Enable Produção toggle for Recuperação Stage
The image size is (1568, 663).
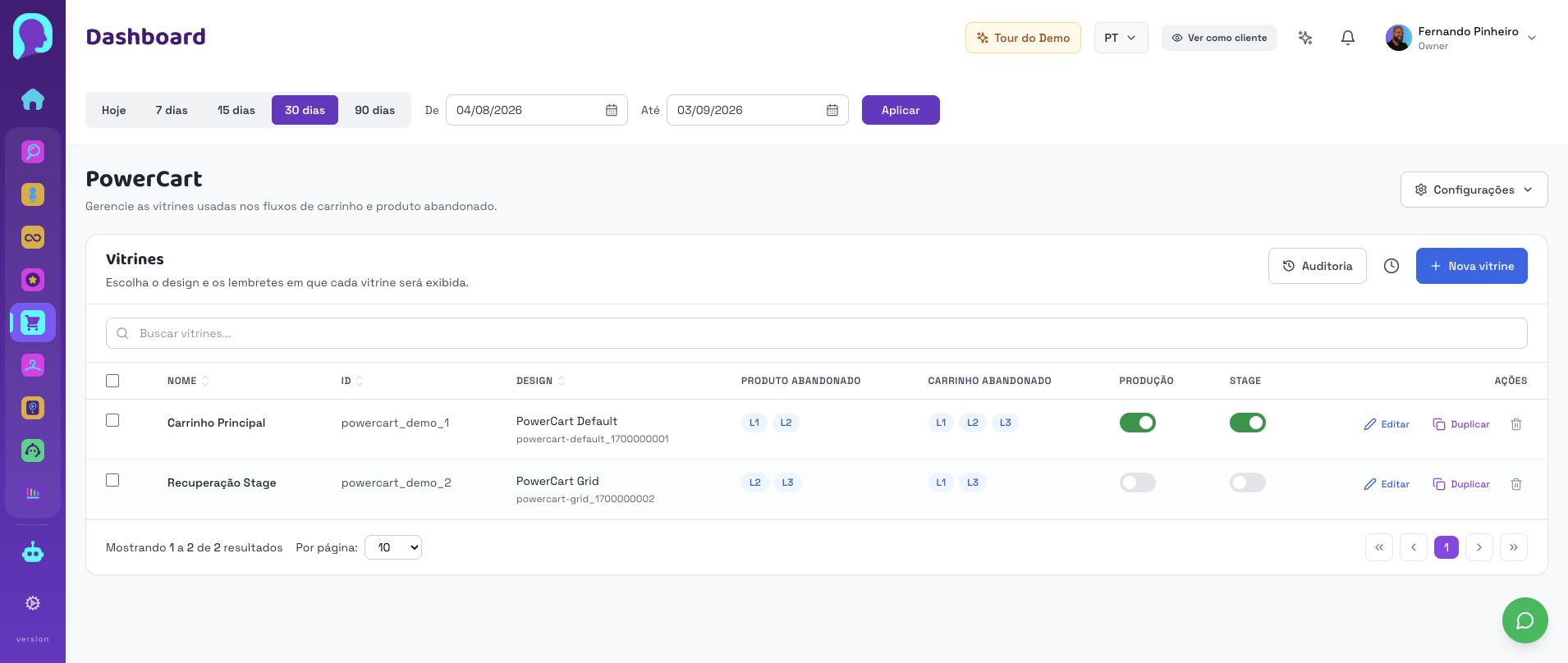click(x=1138, y=482)
